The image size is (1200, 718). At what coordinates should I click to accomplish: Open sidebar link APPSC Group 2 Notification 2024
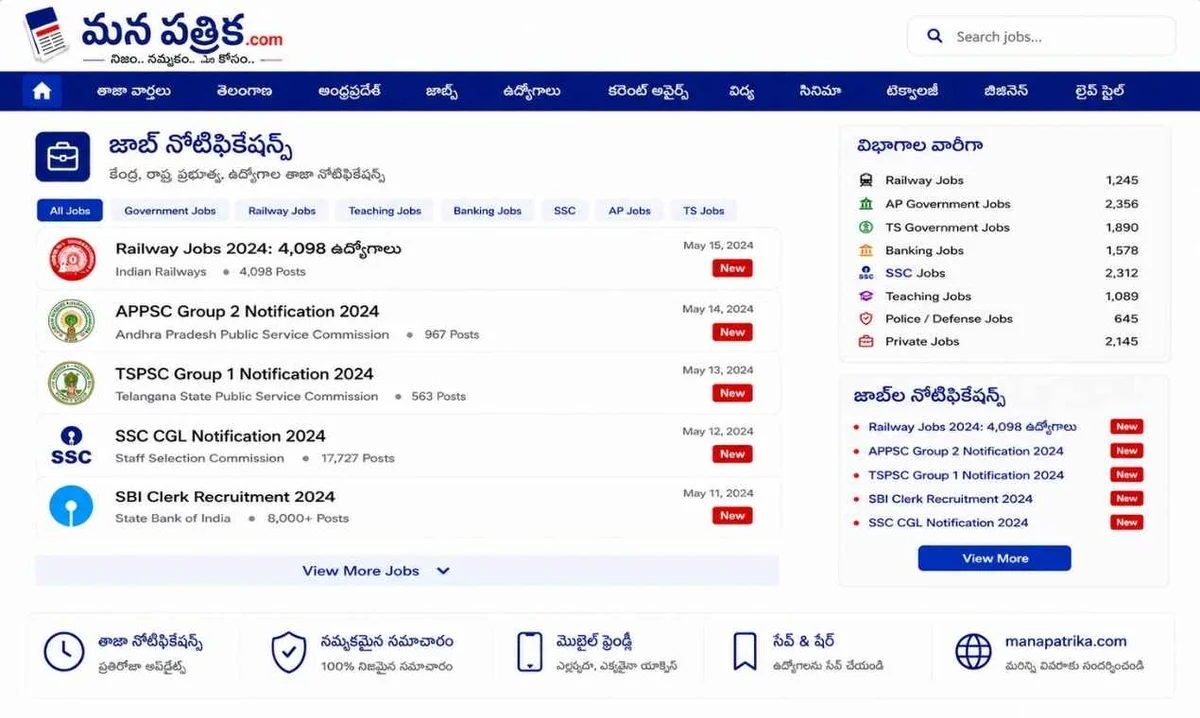pyautogui.click(x=966, y=451)
